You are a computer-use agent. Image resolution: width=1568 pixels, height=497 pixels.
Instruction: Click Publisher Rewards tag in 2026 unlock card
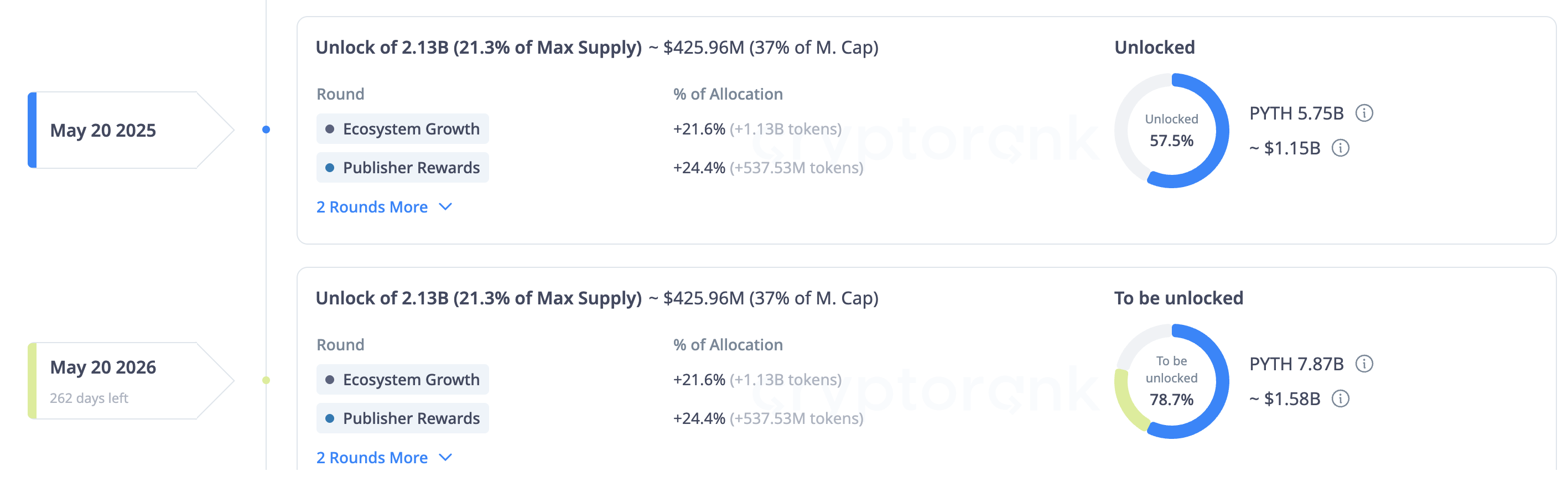click(x=402, y=418)
